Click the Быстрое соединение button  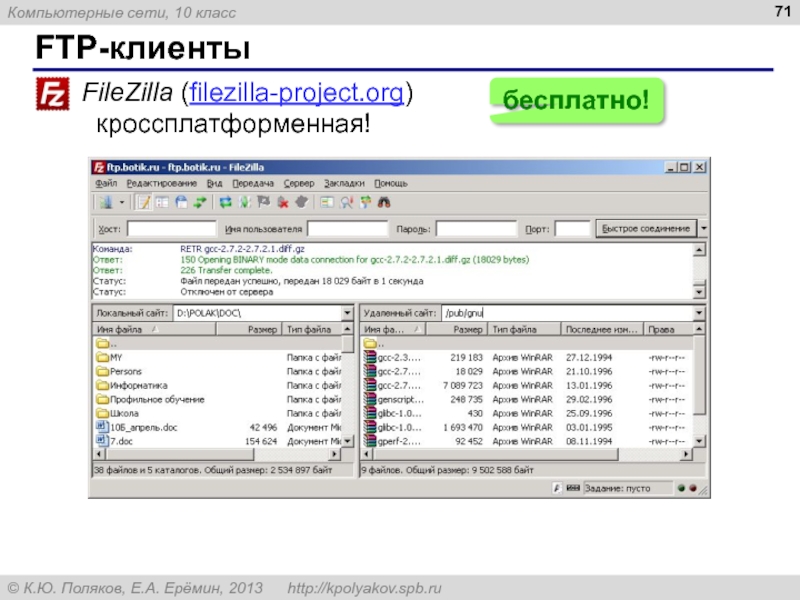point(646,229)
